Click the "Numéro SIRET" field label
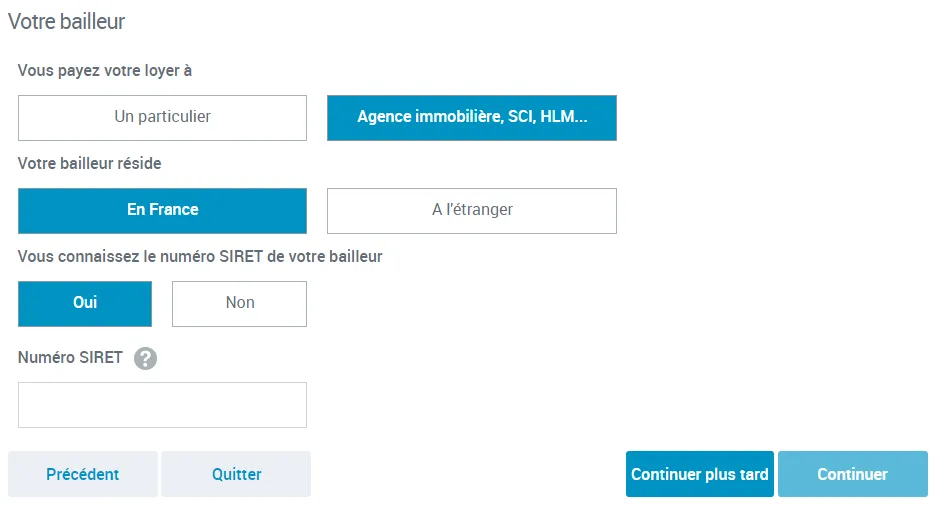The image size is (935, 505). pyautogui.click(x=70, y=357)
